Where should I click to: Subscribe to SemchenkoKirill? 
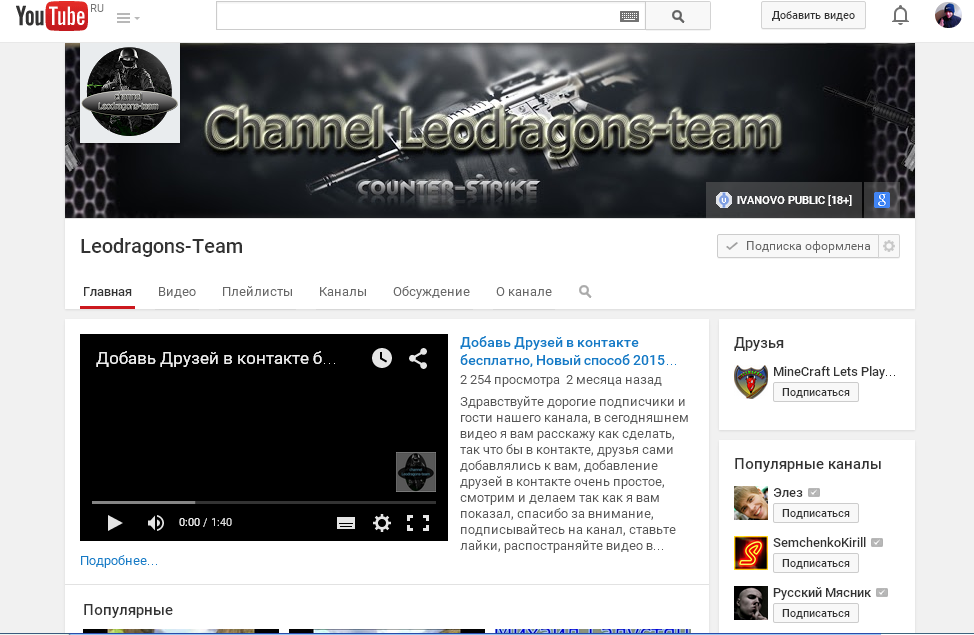pyautogui.click(x=816, y=563)
